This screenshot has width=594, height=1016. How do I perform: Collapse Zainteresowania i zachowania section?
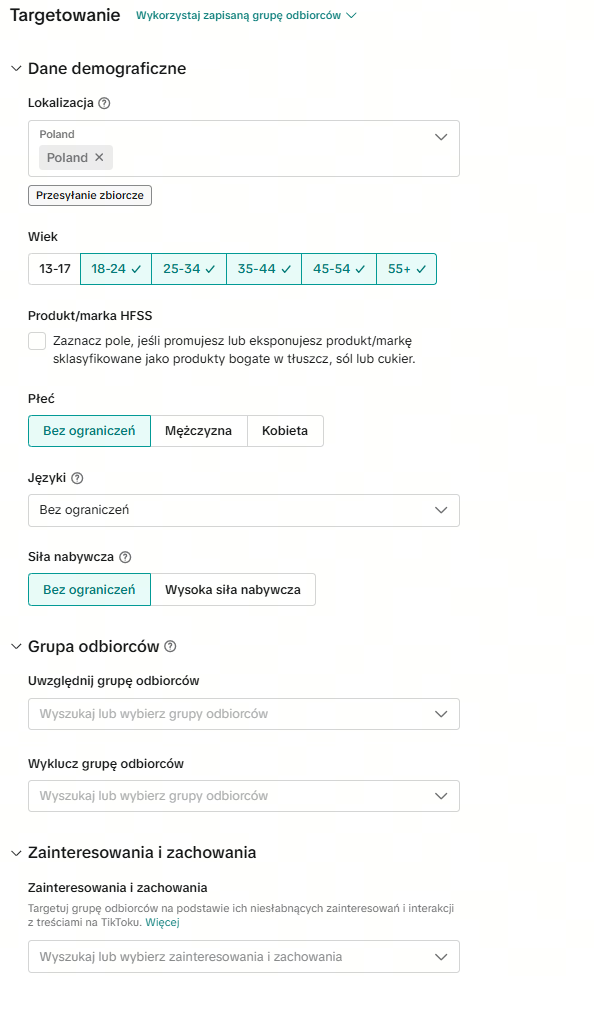pos(17,853)
